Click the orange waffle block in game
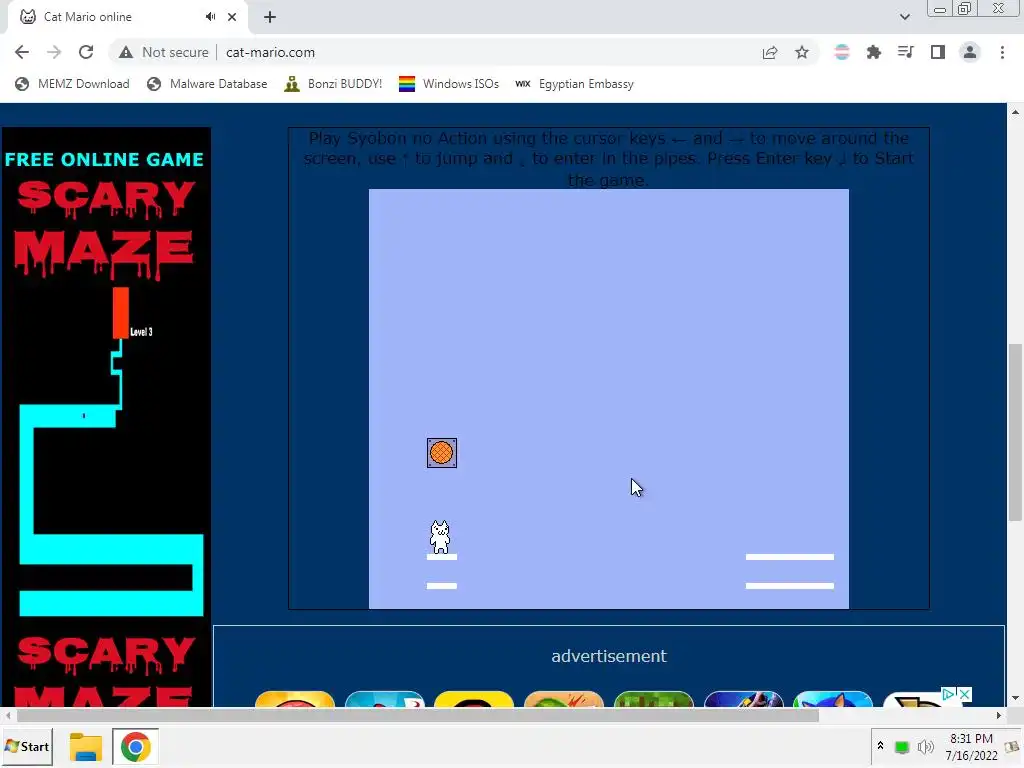Image resolution: width=1024 pixels, height=768 pixels. pyautogui.click(x=442, y=453)
